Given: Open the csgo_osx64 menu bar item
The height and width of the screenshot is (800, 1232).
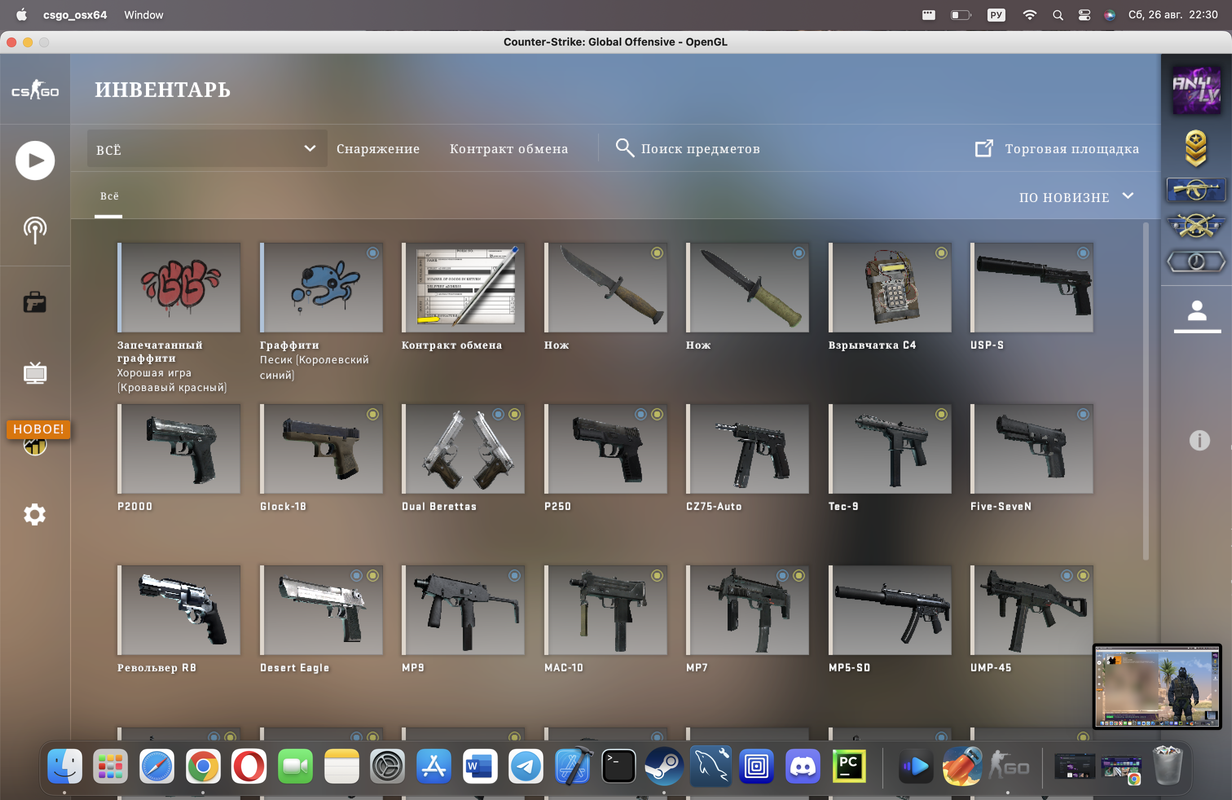Looking at the screenshot, I should (75, 15).
